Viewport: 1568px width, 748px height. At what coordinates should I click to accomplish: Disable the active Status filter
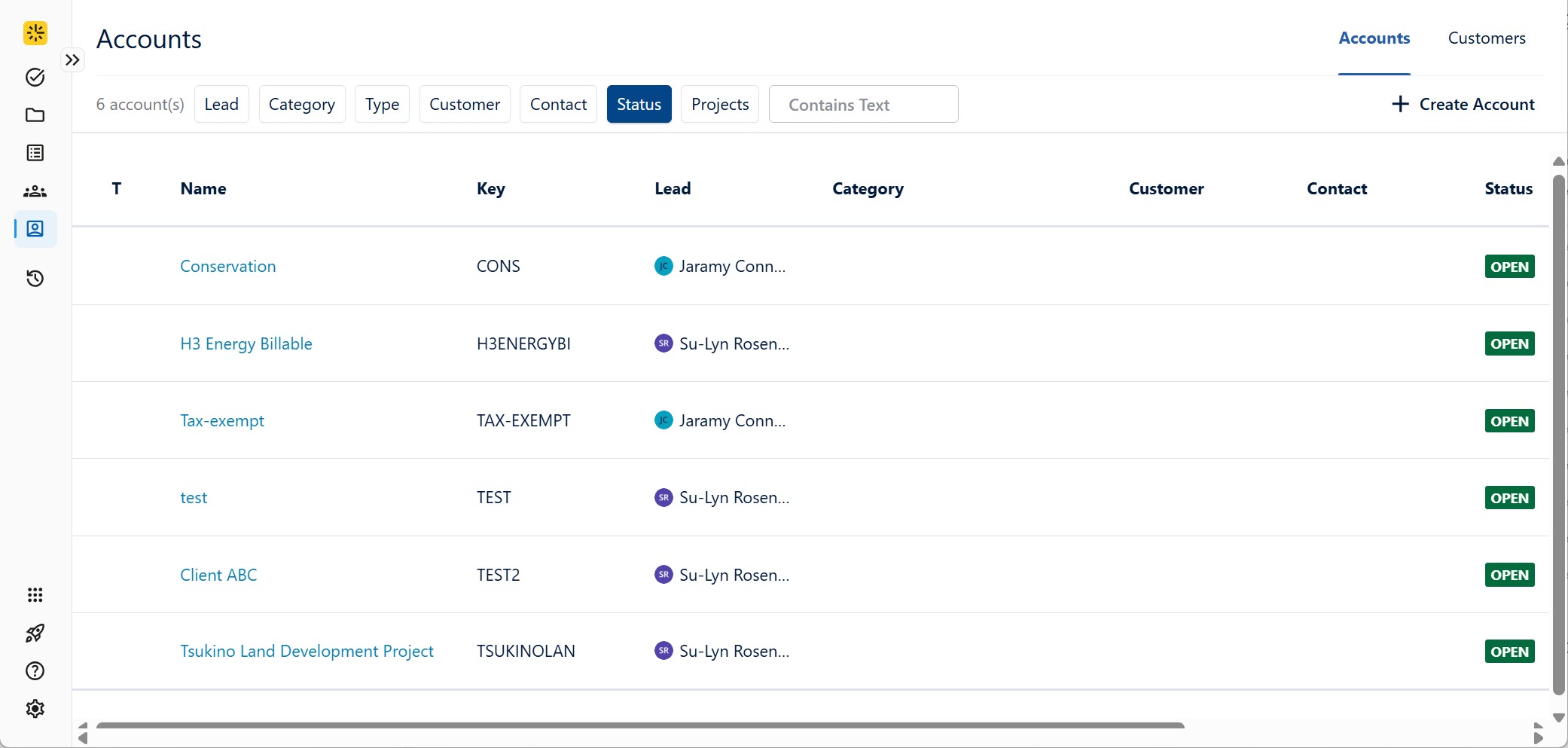click(639, 104)
